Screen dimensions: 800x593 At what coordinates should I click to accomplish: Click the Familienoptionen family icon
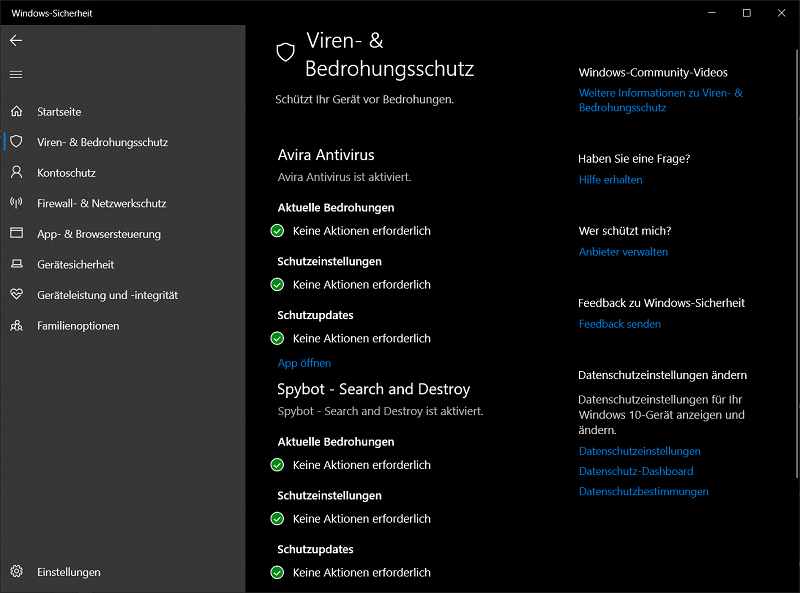(16, 325)
